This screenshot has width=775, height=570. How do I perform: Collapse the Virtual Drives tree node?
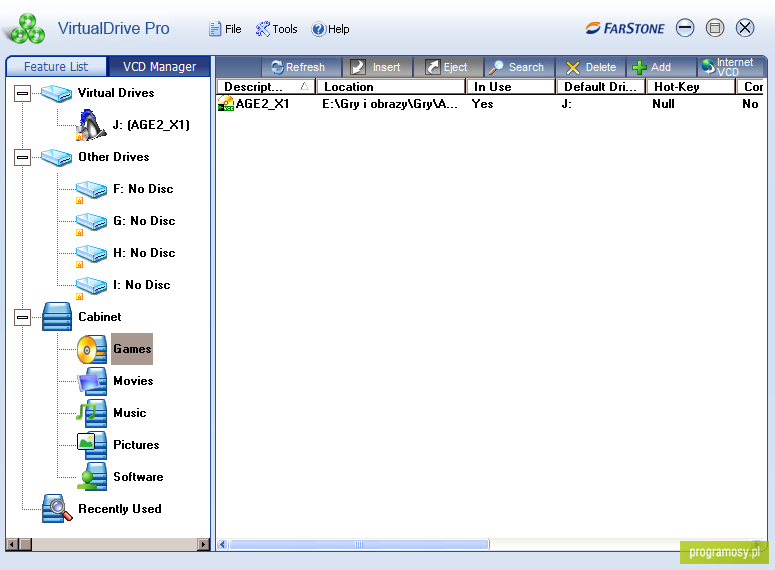(22, 93)
